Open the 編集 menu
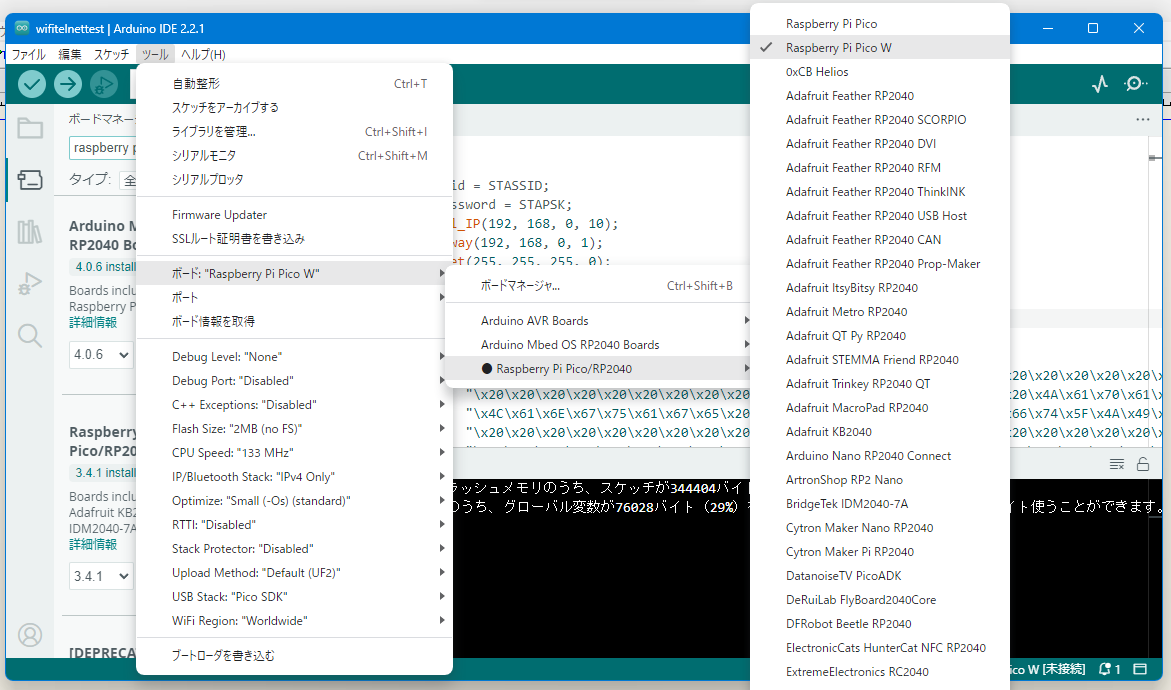Screen dimensions: 1171x690 (70, 55)
